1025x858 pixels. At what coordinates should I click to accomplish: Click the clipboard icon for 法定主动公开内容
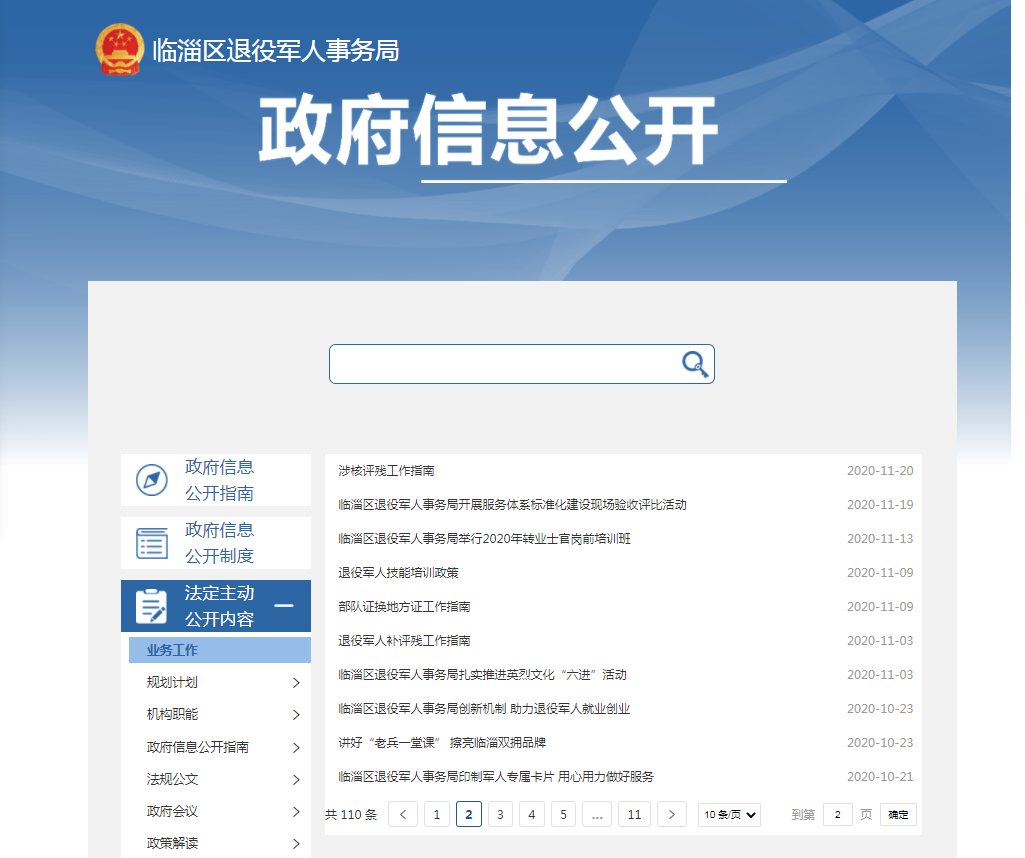[x=152, y=606]
